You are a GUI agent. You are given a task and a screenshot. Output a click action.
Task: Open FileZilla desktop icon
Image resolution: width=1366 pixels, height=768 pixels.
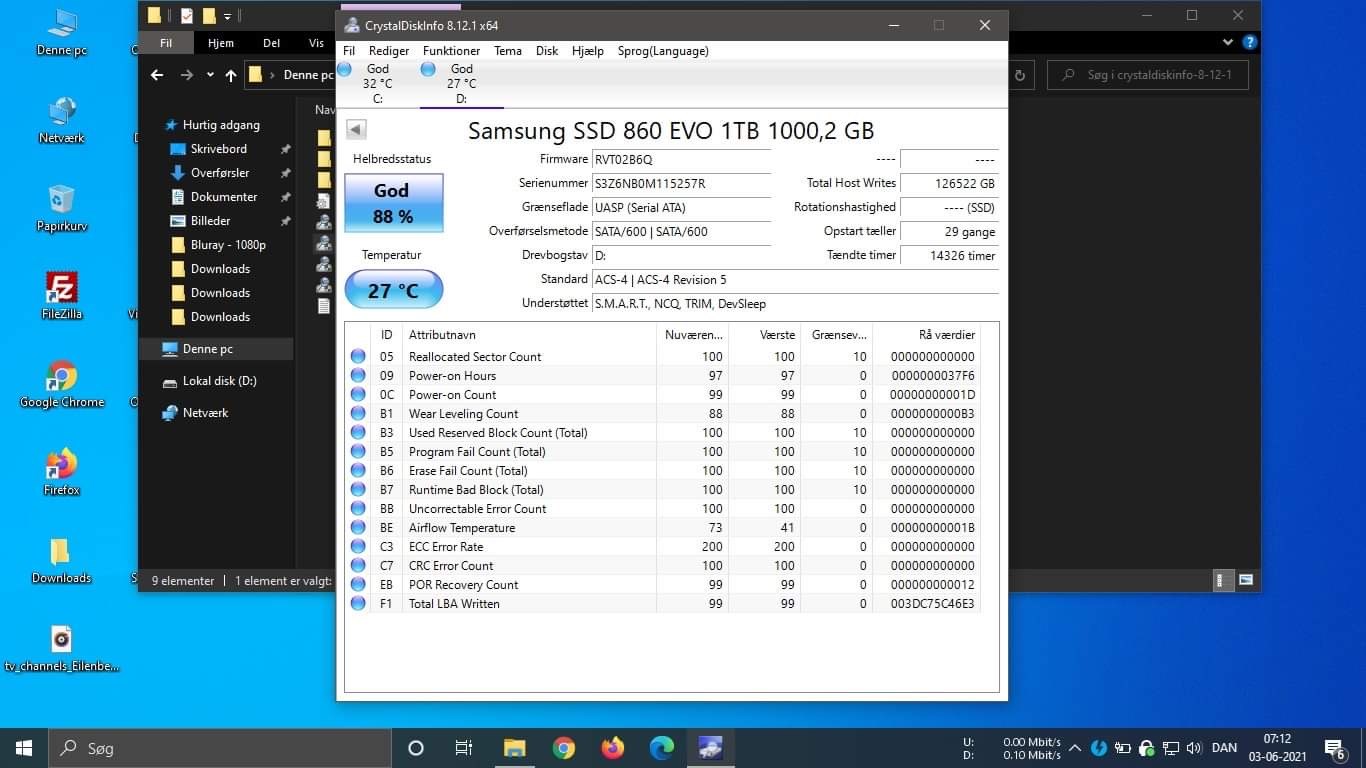(x=62, y=296)
